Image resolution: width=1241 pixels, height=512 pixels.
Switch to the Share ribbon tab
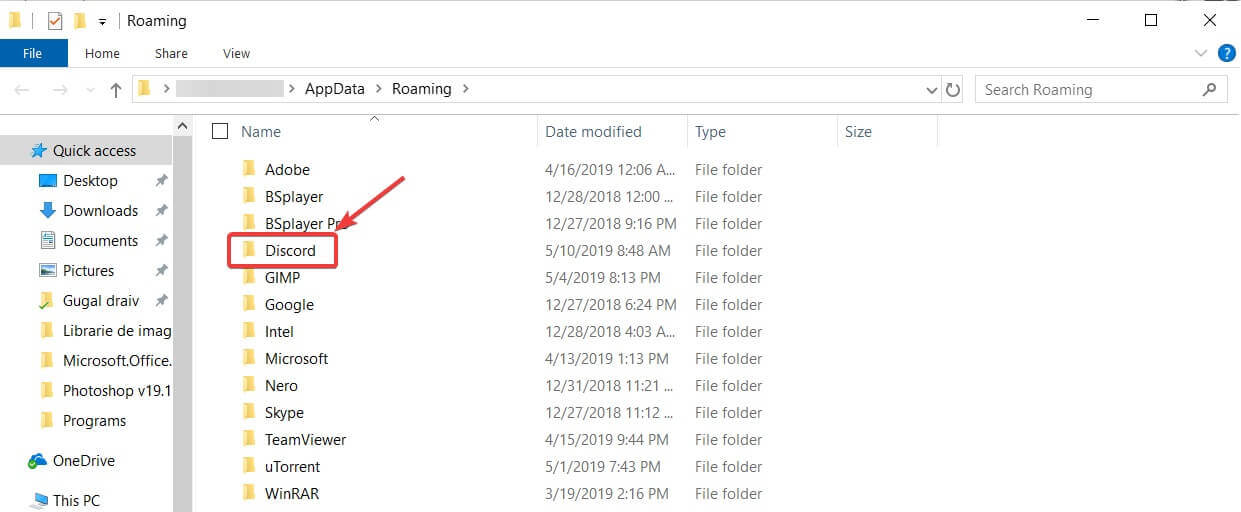[x=171, y=53]
